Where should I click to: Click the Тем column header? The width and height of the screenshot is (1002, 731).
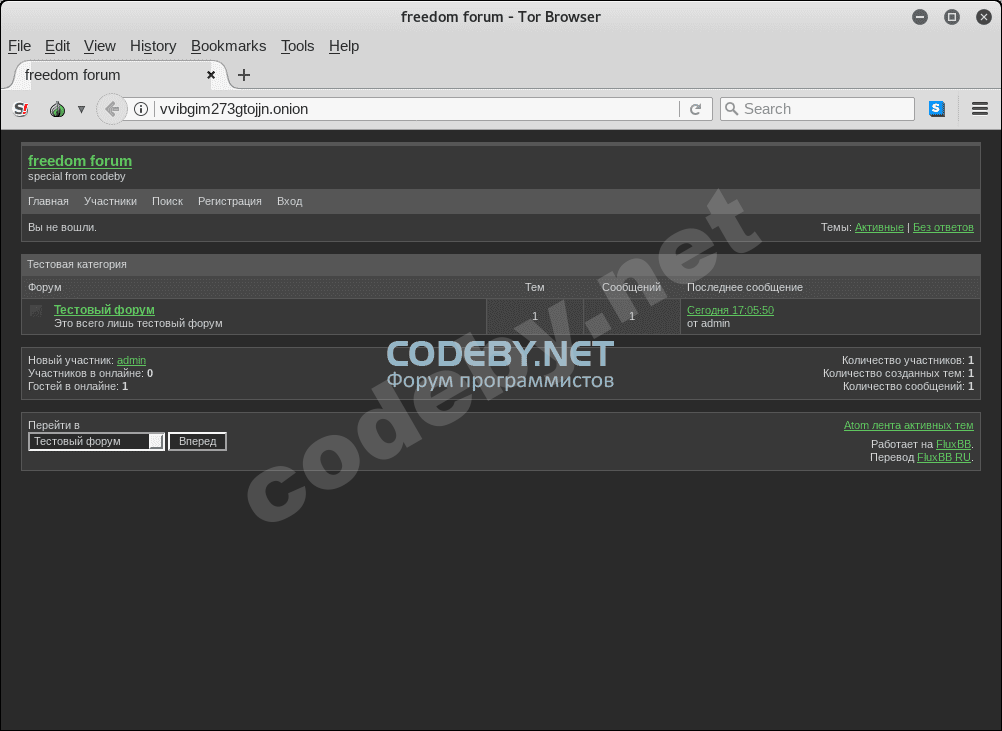[535, 288]
